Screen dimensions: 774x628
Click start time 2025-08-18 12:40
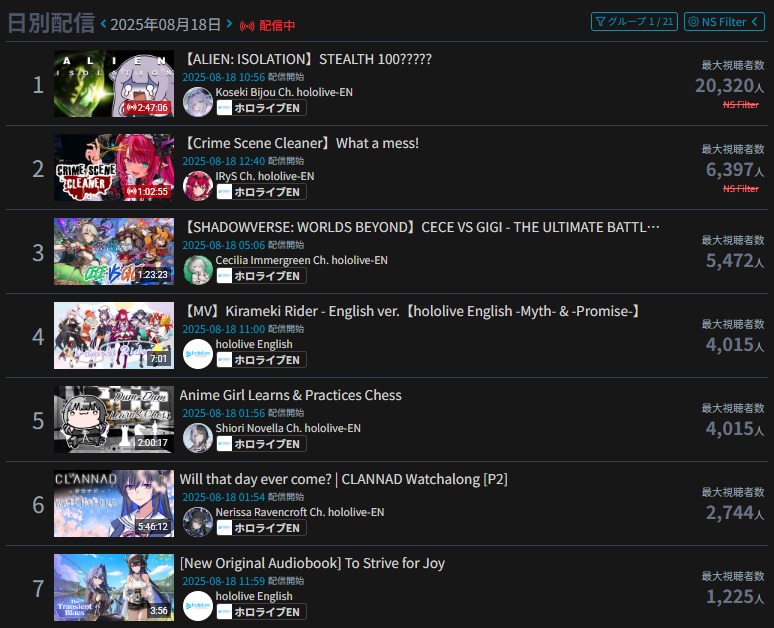tap(224, 161)
